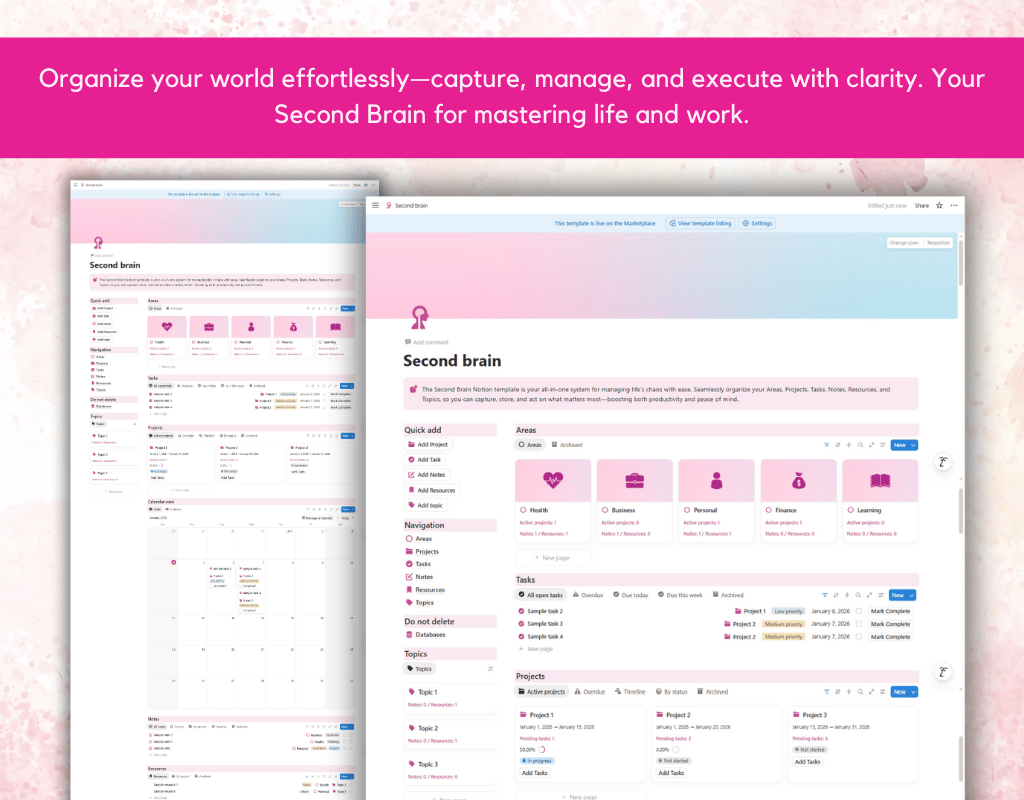Viewport: 1024px width, 800px height.
Task: Click the search icon in Projects toolbar
Action: coord(860,692)
